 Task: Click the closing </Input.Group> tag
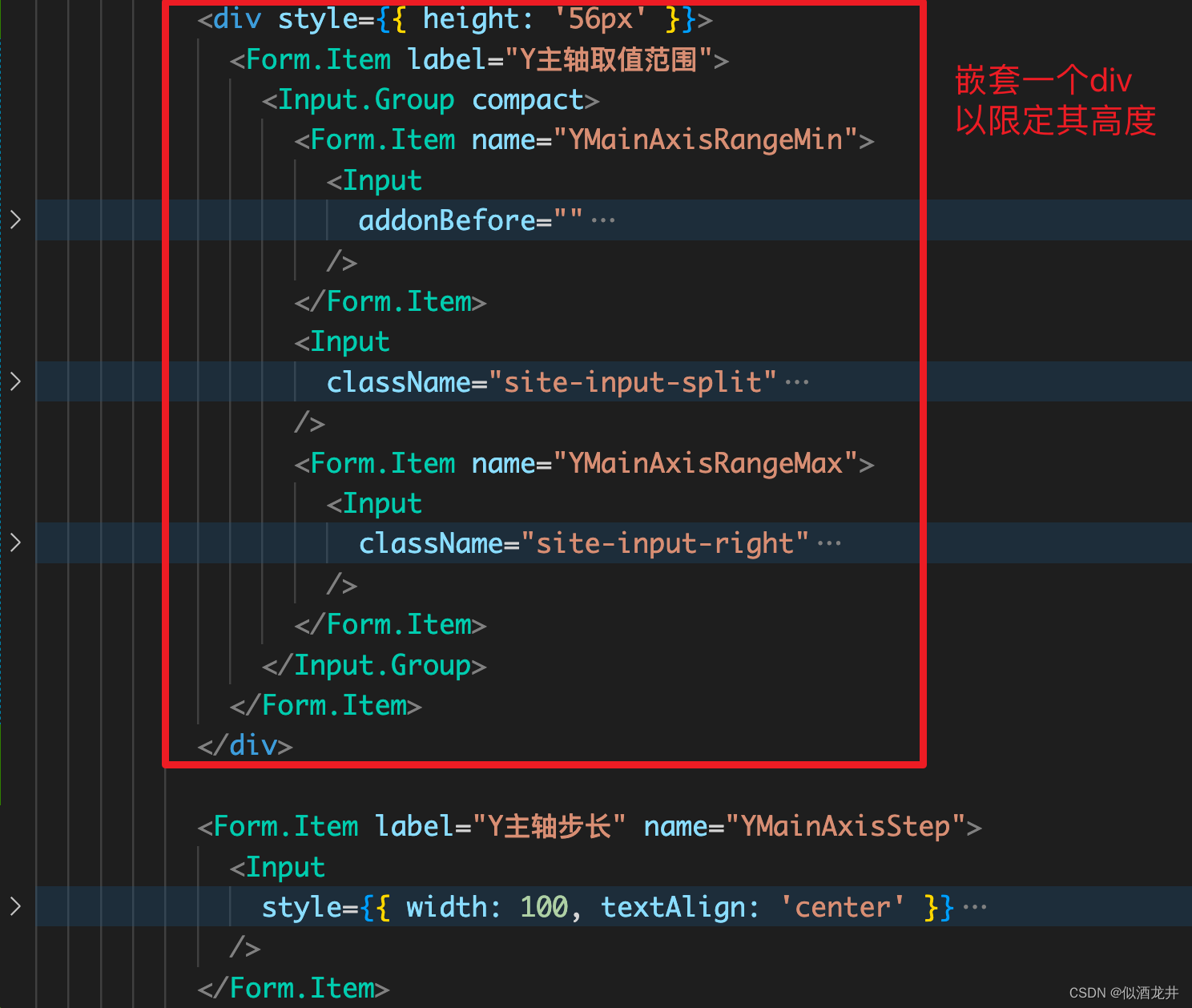point(374,665)
